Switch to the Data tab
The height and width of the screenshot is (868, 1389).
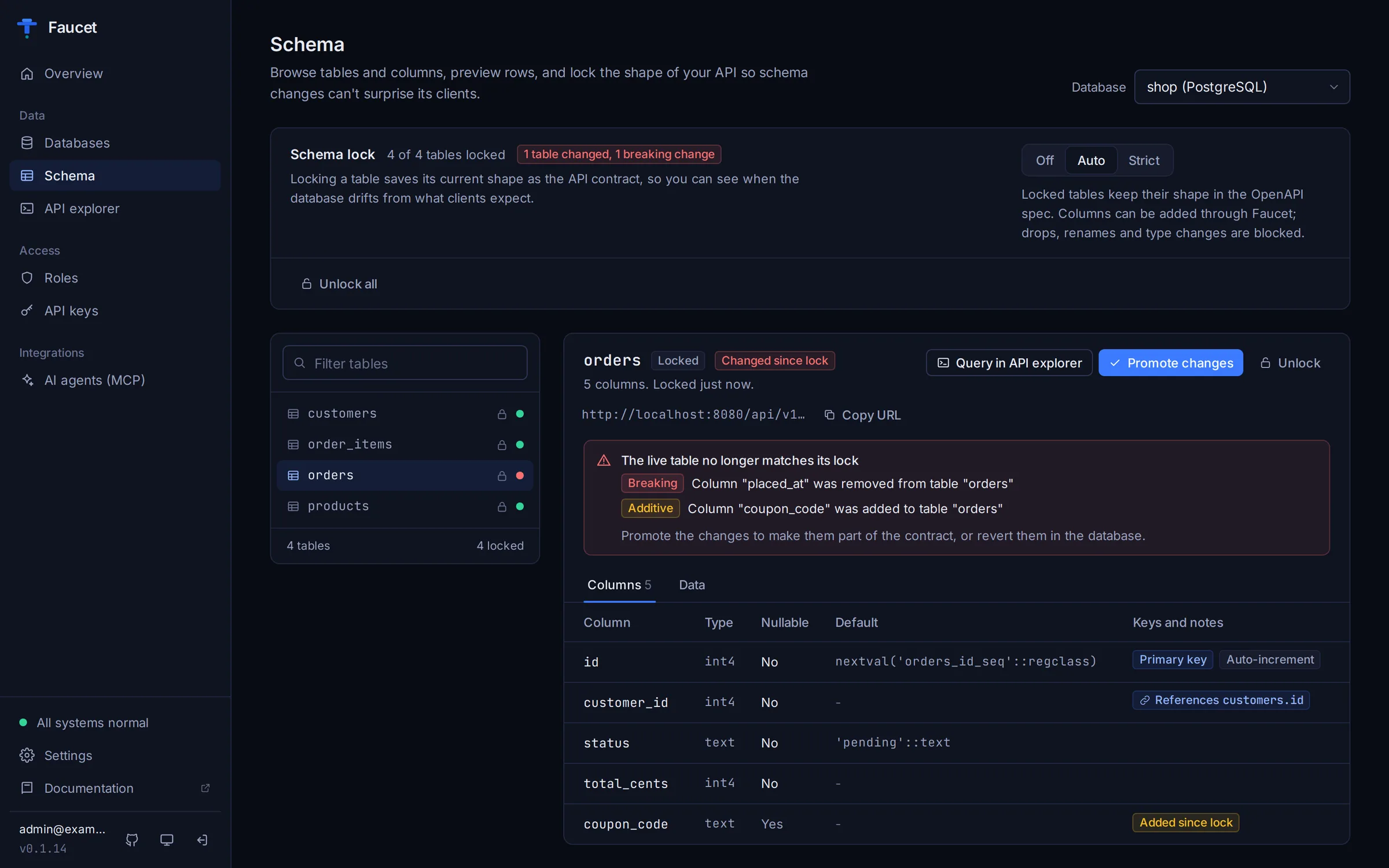tap(692, 584)
